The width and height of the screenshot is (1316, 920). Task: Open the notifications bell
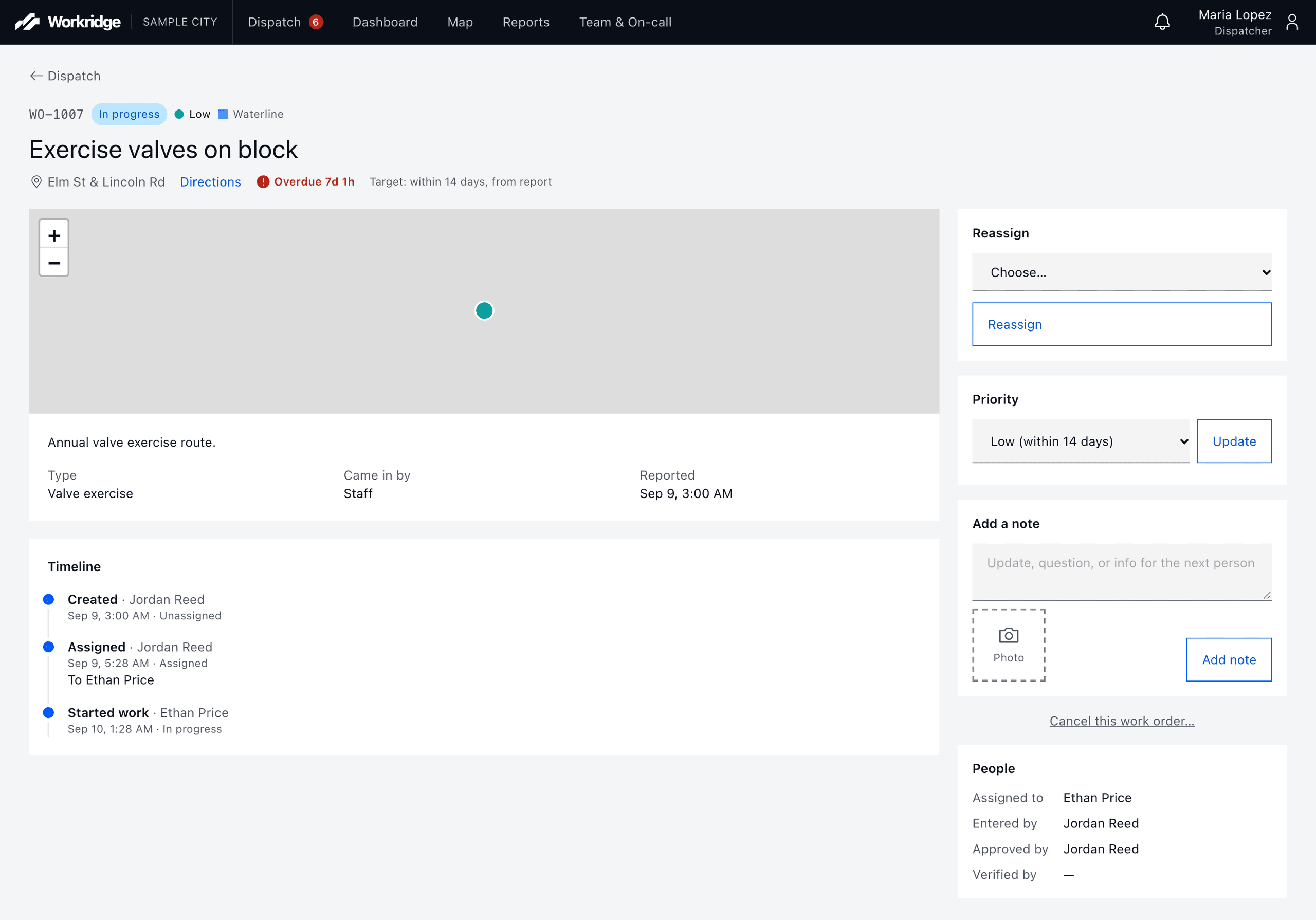1162,22
